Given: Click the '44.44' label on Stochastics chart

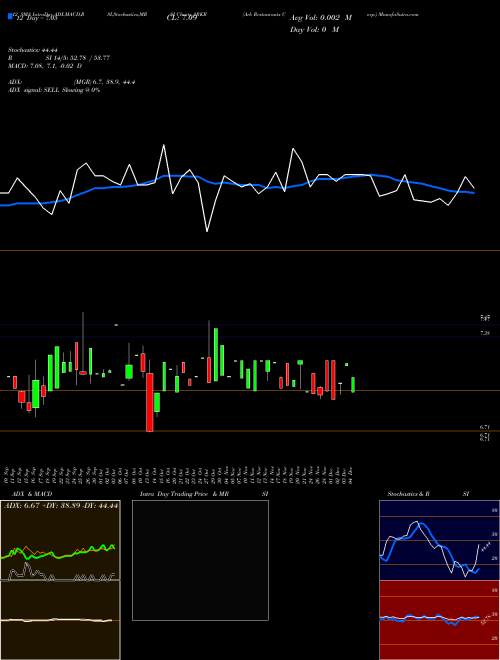Looking at the screenshot, I should coord(486,548).
